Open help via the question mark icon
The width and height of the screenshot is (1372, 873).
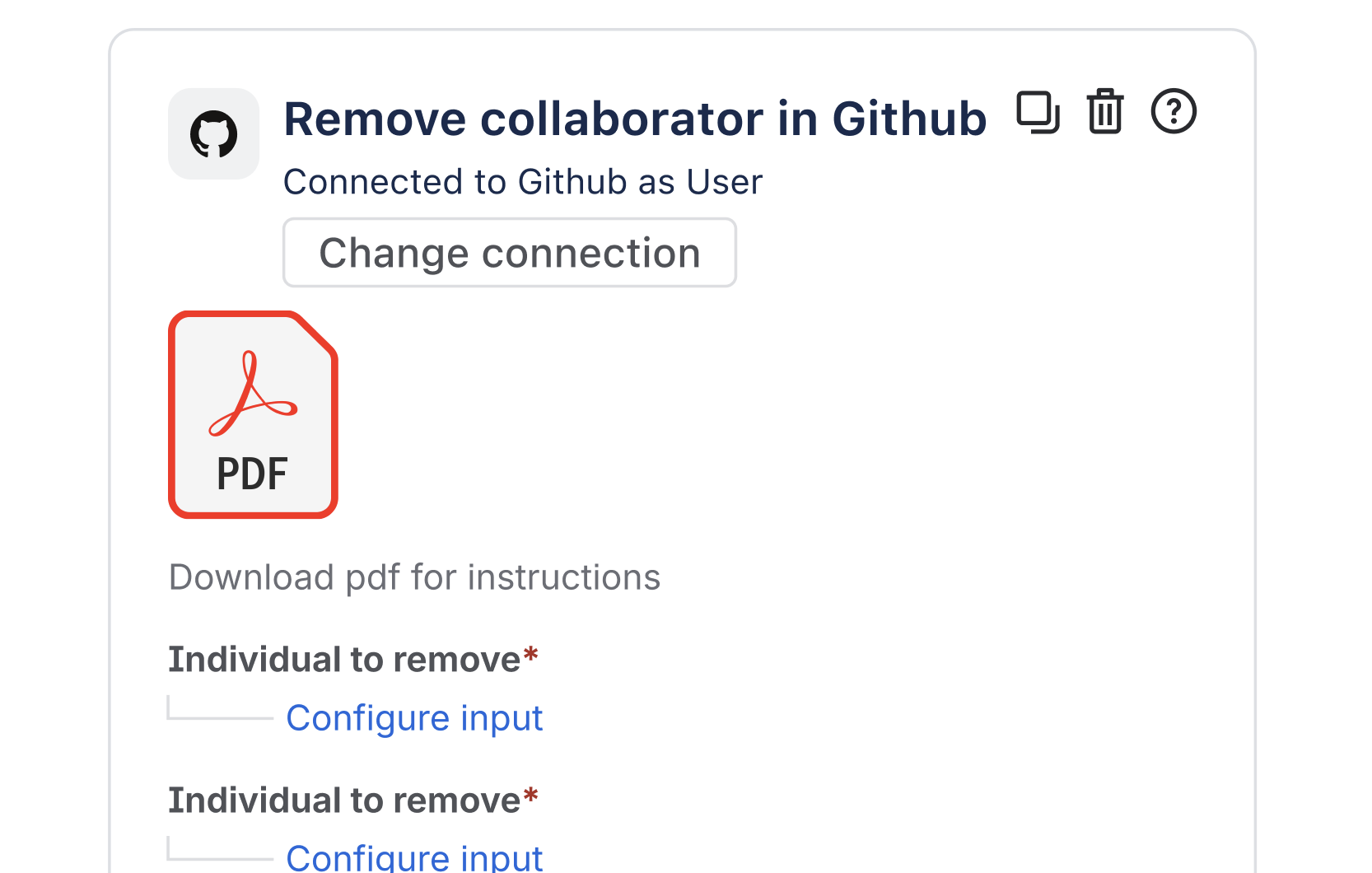pos(1174,112)
